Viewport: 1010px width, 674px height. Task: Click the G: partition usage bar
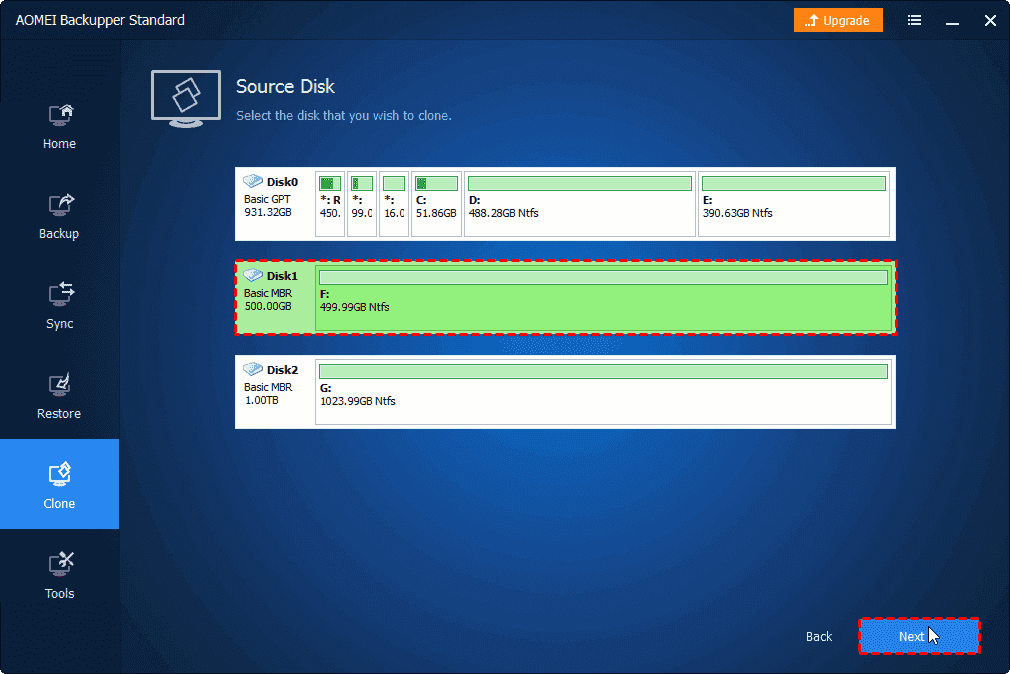[x=603, y=372]
